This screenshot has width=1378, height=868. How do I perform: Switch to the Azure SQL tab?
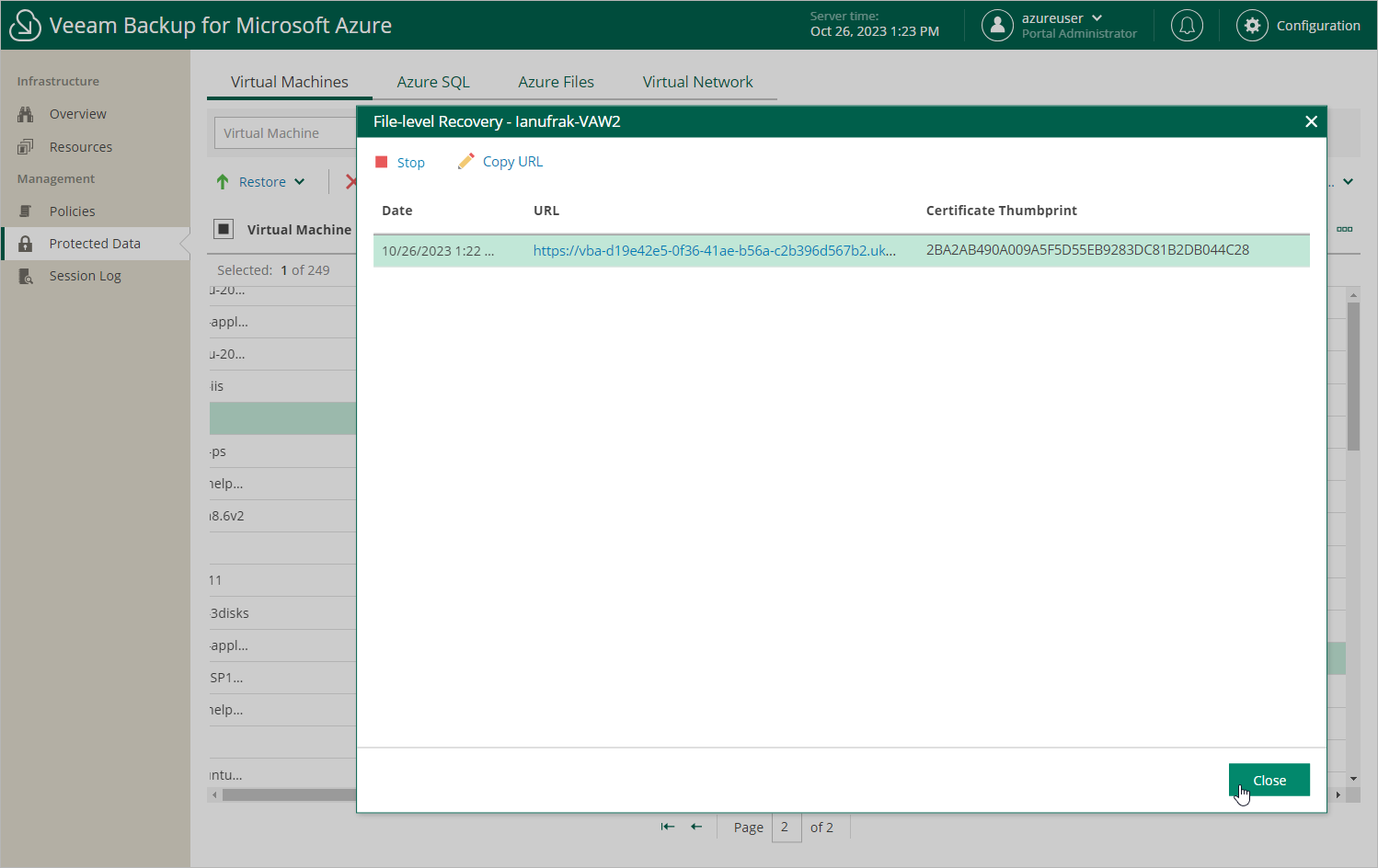click(433, 82)
